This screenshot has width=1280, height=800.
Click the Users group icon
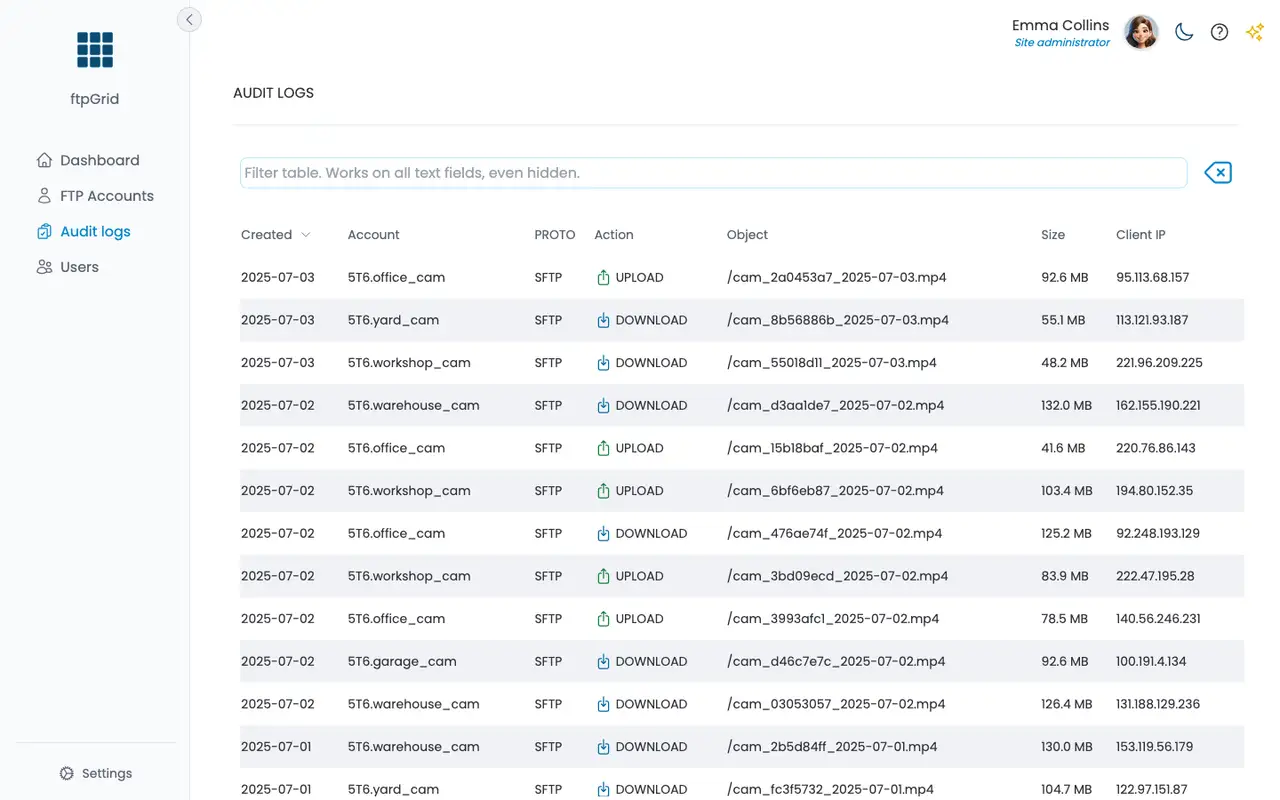44,267
